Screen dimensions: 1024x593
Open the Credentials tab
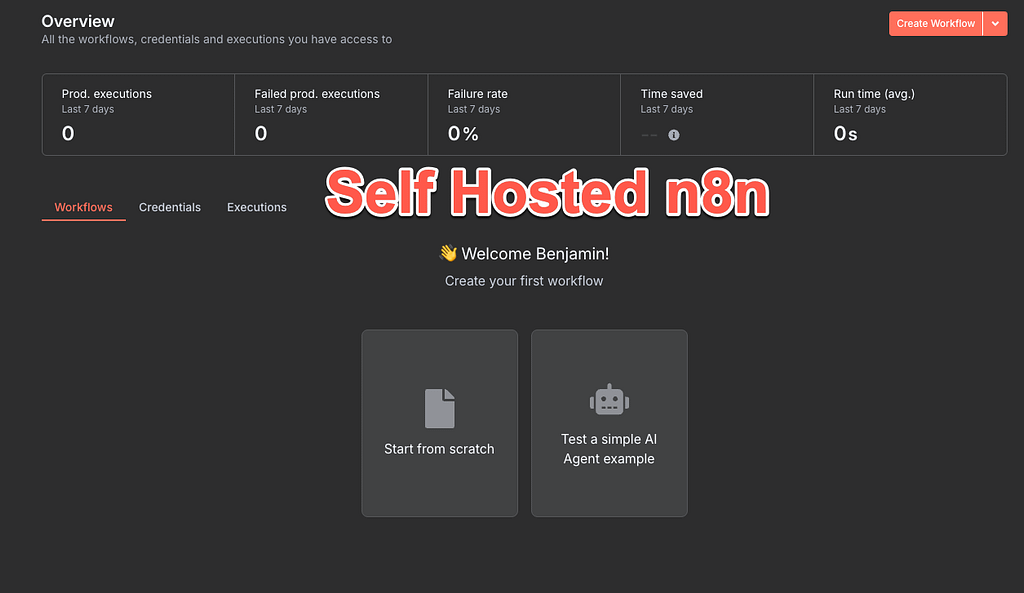[x=170, y=207]
